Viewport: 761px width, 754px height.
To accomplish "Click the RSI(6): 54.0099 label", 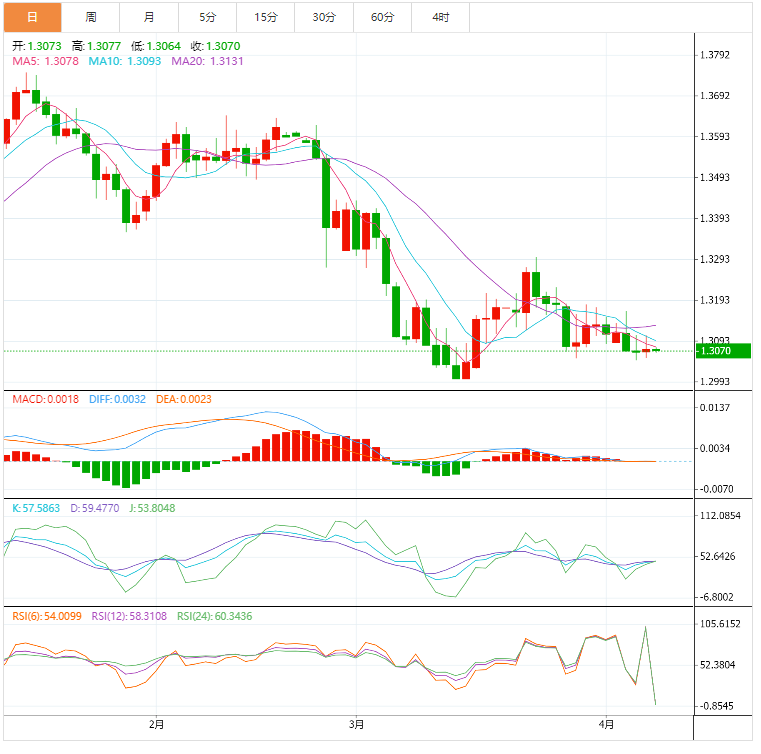I will pos(47,616).
